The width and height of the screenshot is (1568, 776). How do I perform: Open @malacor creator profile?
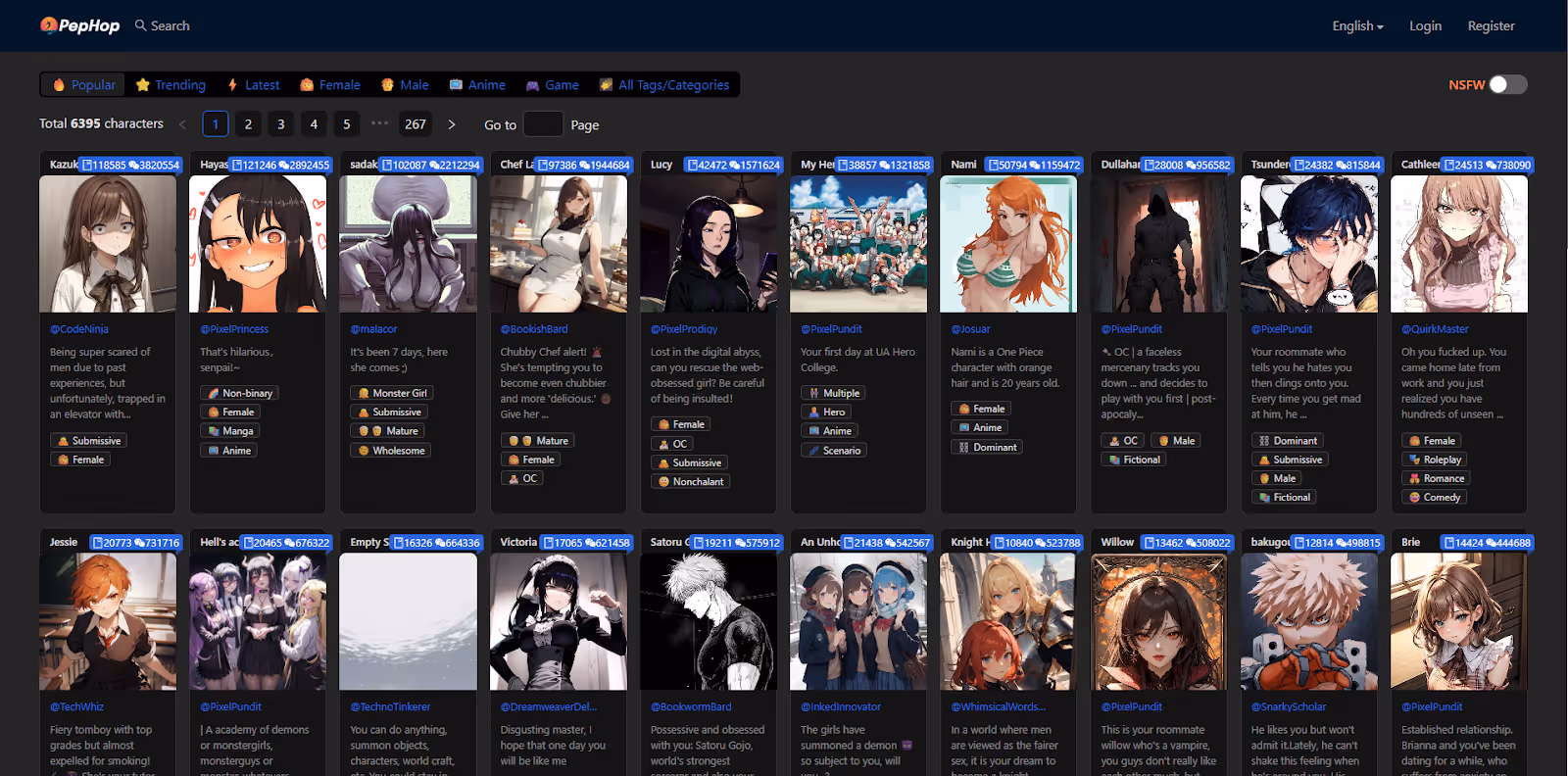373,329
